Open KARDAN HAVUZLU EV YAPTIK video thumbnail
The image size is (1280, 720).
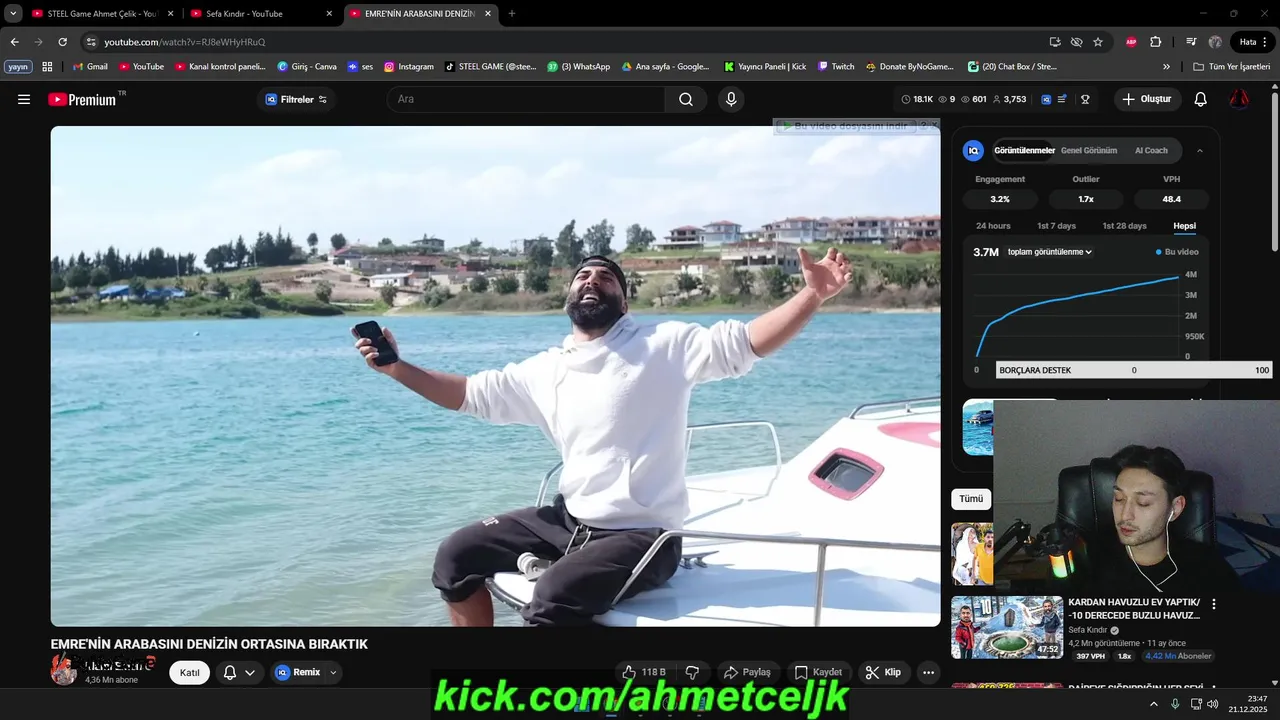tap(1007, 627)
